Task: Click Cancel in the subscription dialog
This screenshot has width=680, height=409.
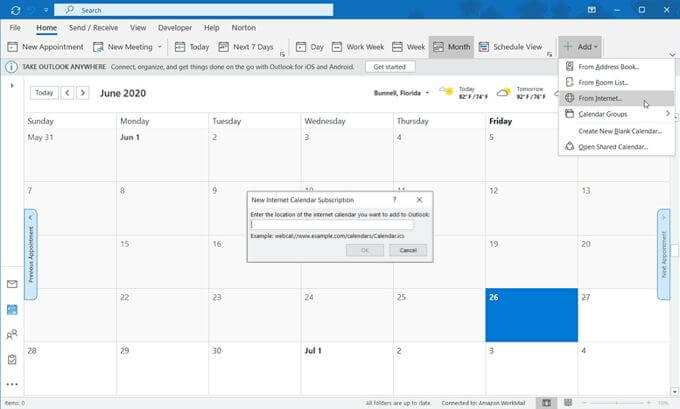Action: tap(407, 249)
